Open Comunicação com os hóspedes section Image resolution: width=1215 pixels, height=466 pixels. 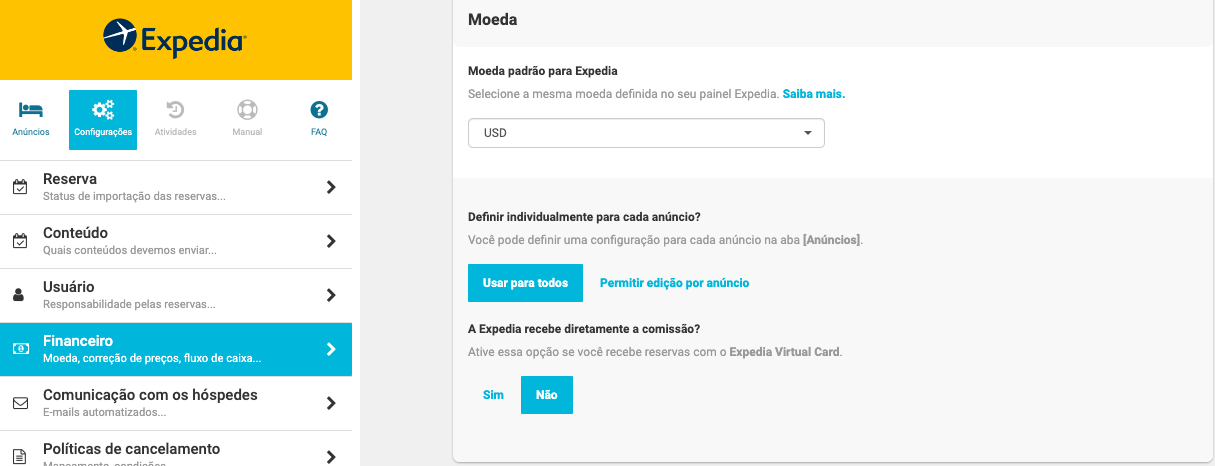(176, 403)
